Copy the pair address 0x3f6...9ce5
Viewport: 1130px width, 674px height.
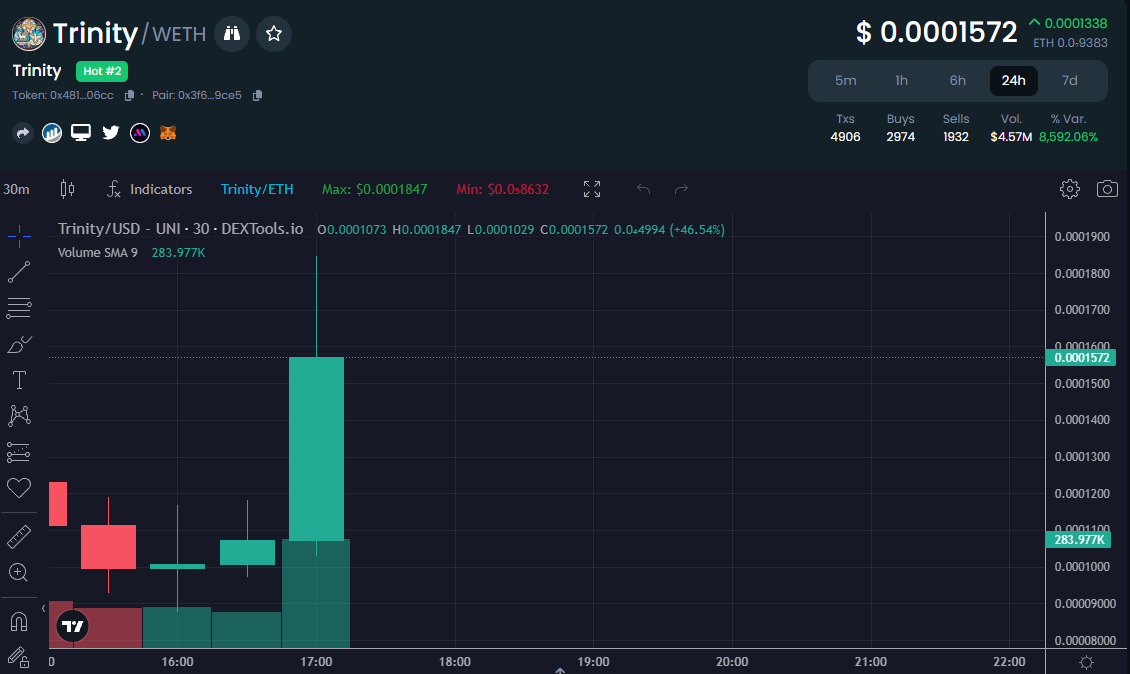257,95
